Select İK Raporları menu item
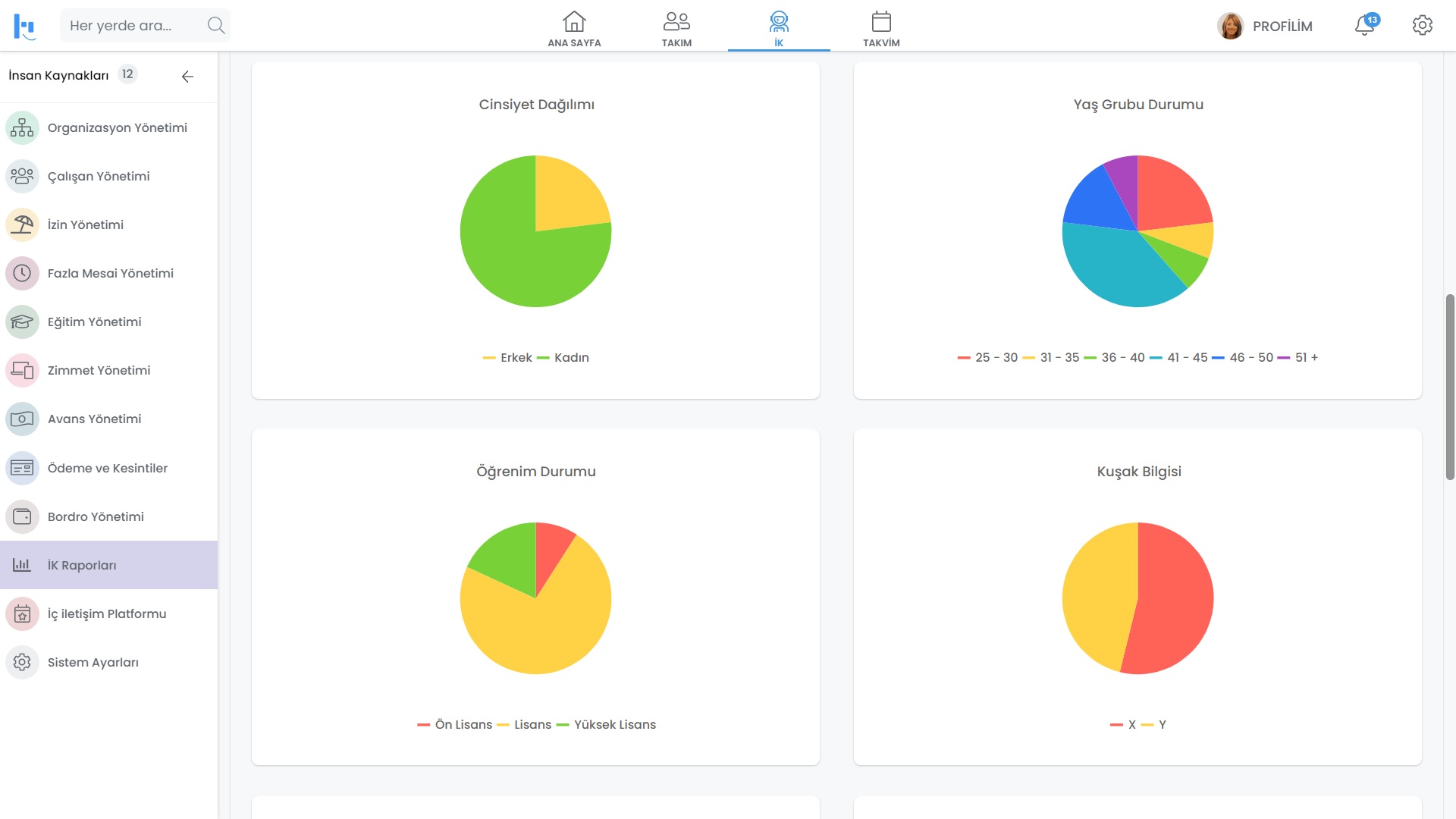 click(109, 565)
